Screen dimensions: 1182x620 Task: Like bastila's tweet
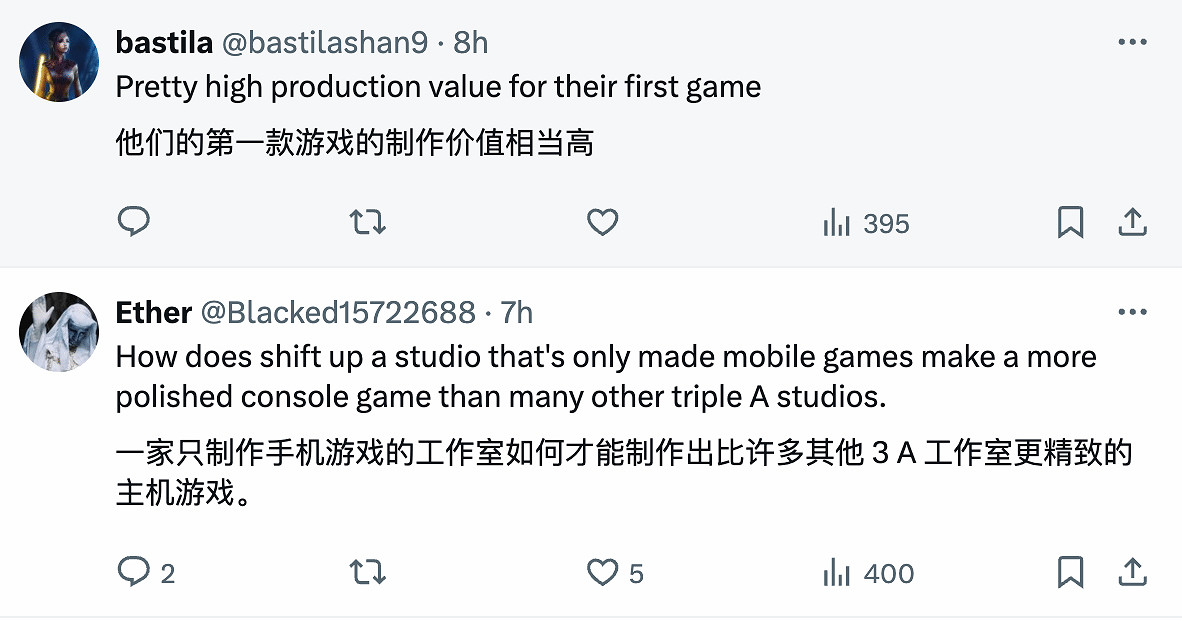(x=601, y=222)
